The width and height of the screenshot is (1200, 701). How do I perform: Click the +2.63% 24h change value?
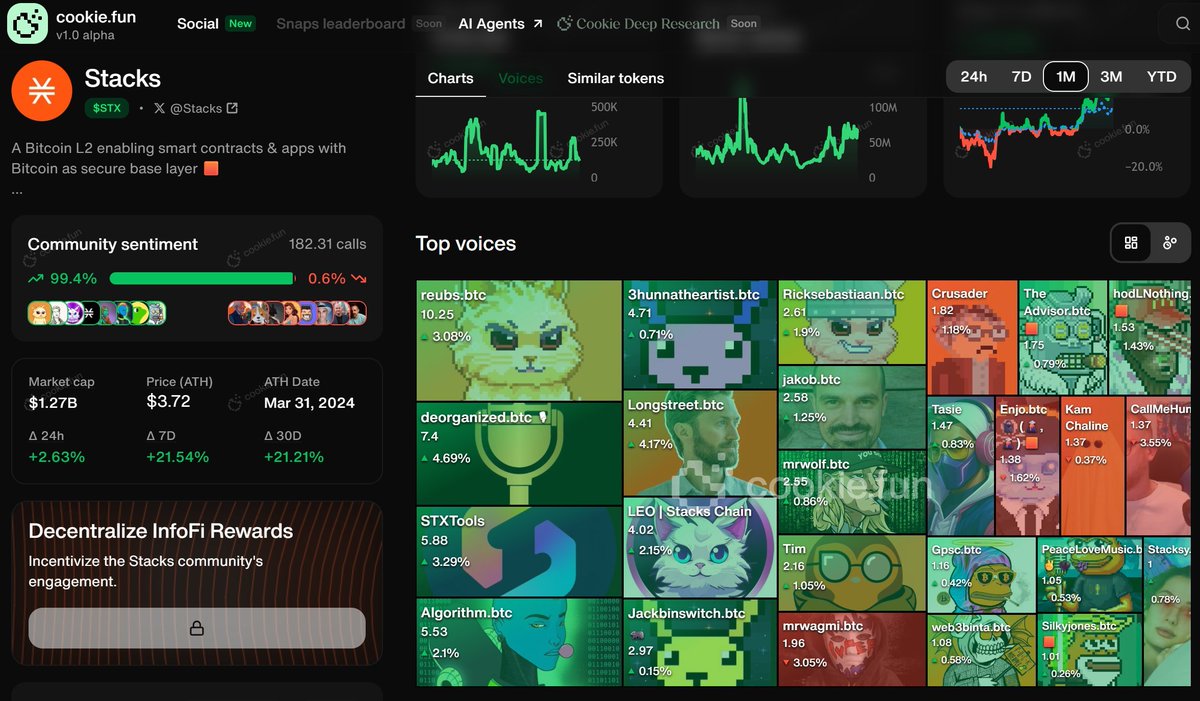click(x=56, y=457)
